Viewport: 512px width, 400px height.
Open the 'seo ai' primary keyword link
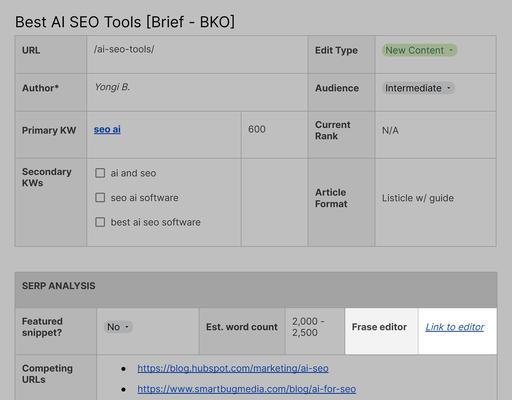tap(107, 129)
